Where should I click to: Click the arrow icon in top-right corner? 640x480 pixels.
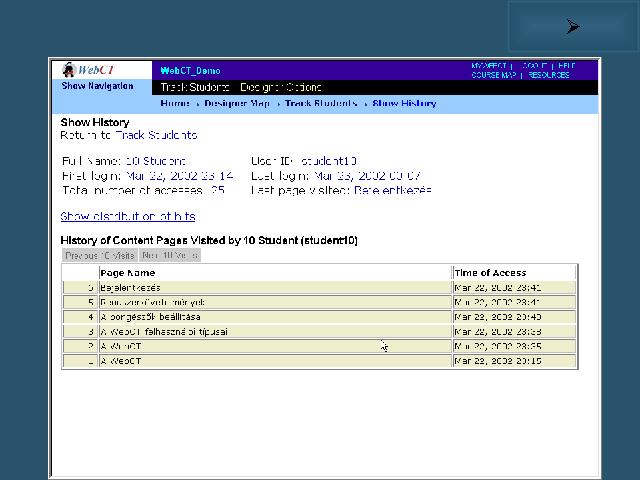pyautogui.click(x=573, y=27)
